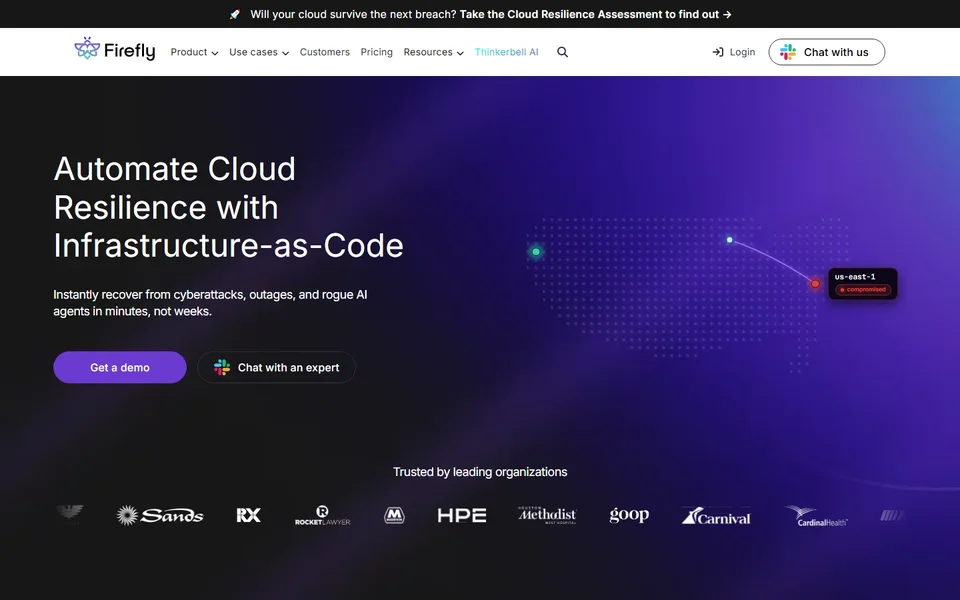The height and width of the screenshot is (600, 960).
Task: Click the green node on the map
Action: click(536, 252)
